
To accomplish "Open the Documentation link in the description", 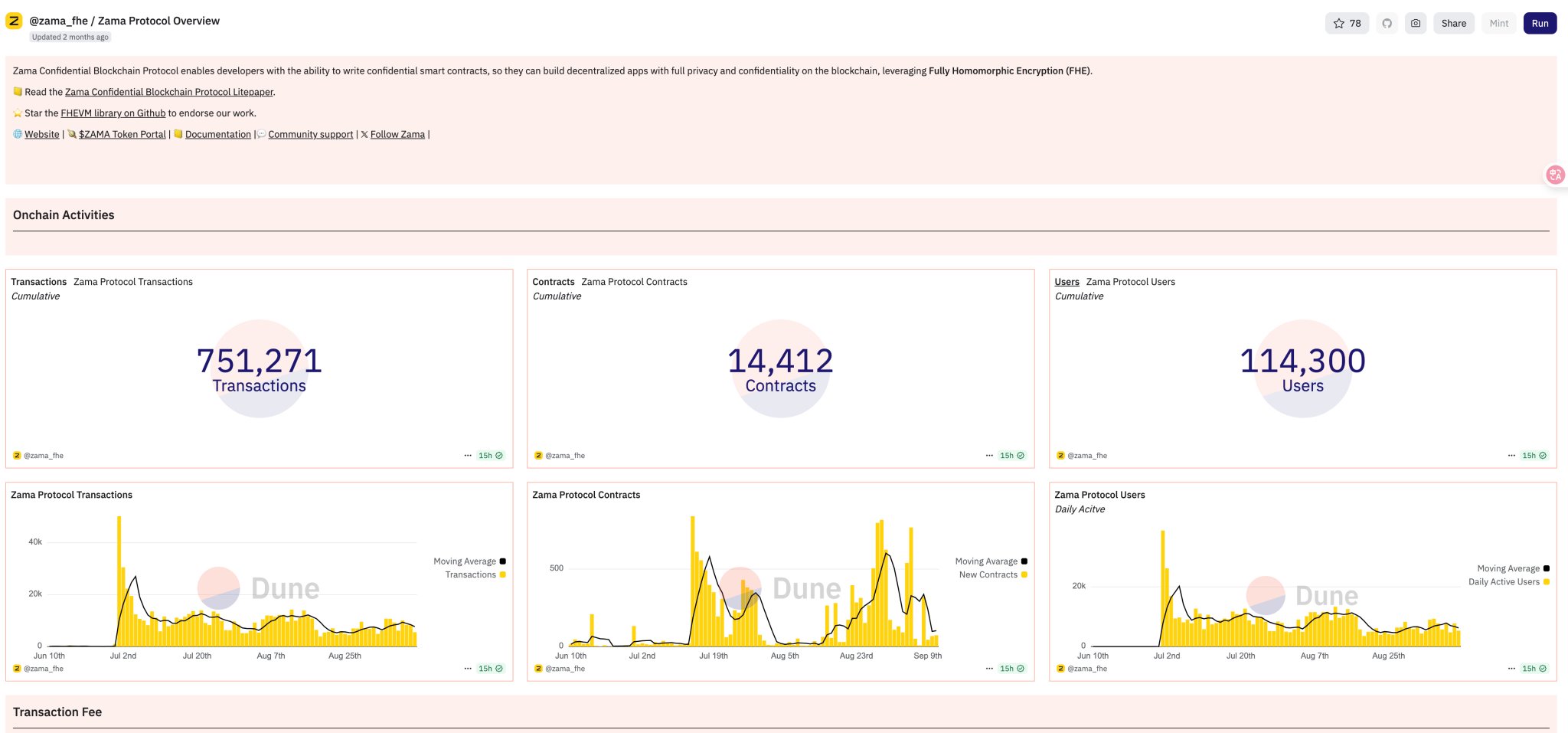I will tap(217, 134).
